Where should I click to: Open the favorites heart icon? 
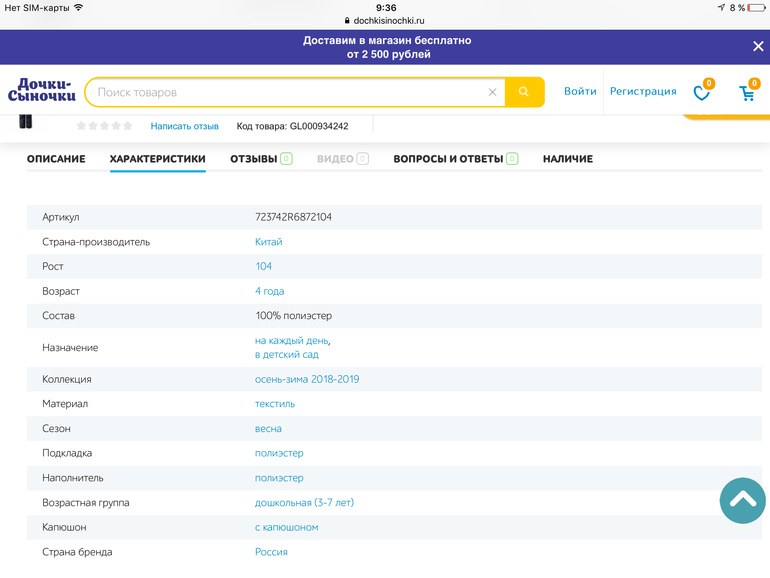[x=702, y=92]
